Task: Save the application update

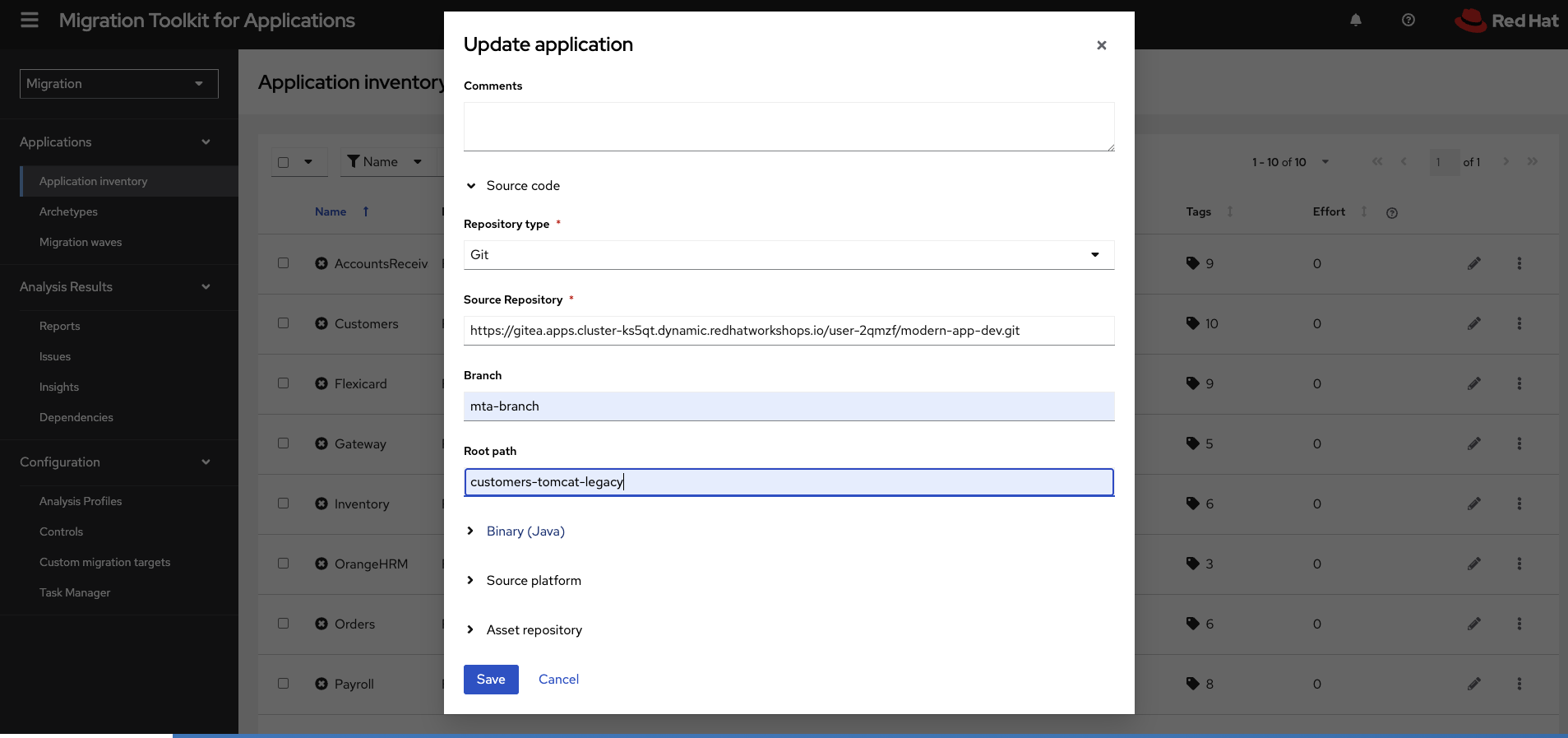Action: [x=491, y=680]
